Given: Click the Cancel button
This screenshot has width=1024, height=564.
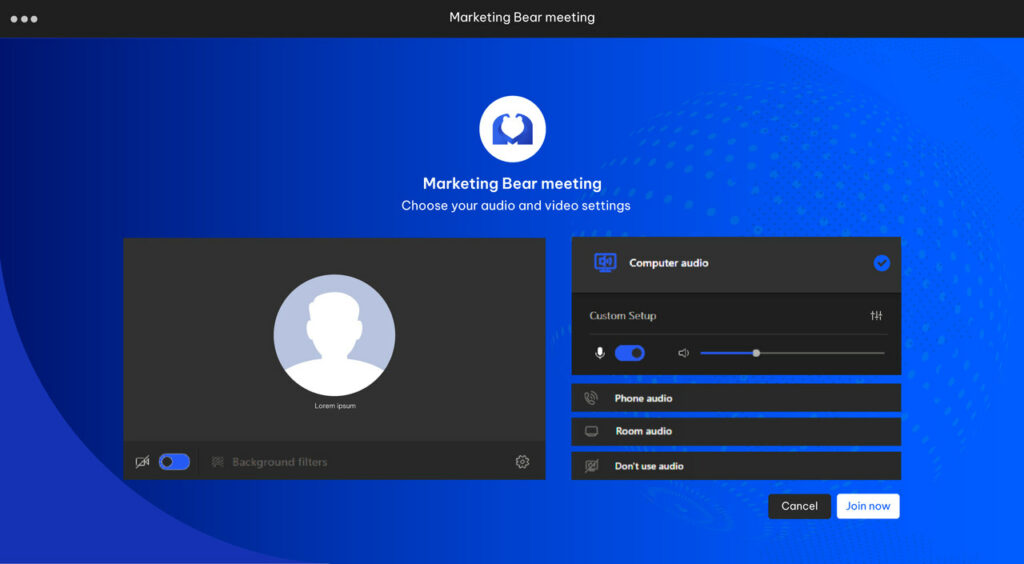Looking at the screenshot, I should (x=799, y=507).
